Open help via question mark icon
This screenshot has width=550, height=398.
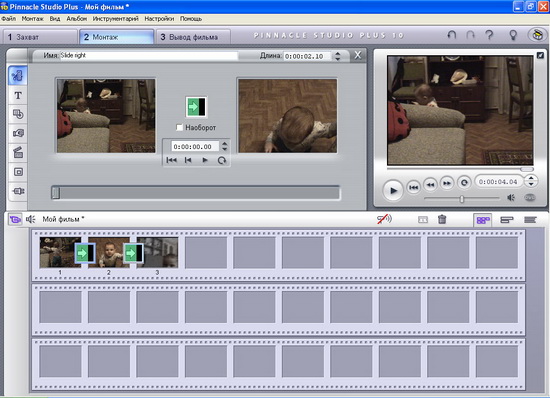pos(489,35)
